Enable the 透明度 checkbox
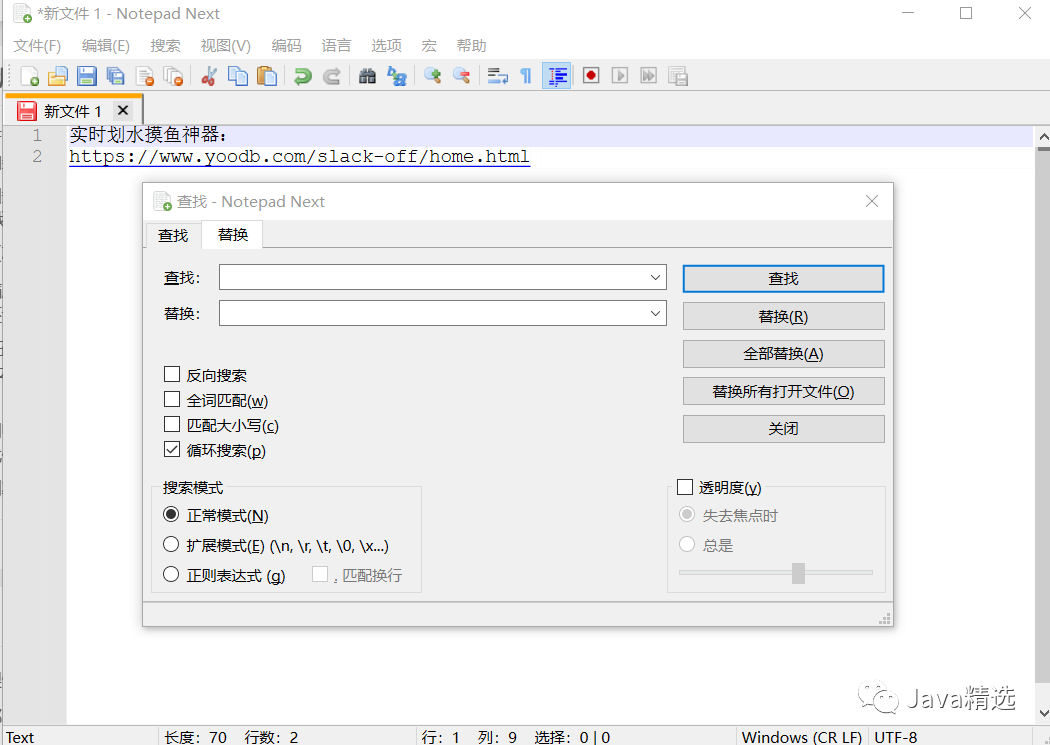 (684, 487)
